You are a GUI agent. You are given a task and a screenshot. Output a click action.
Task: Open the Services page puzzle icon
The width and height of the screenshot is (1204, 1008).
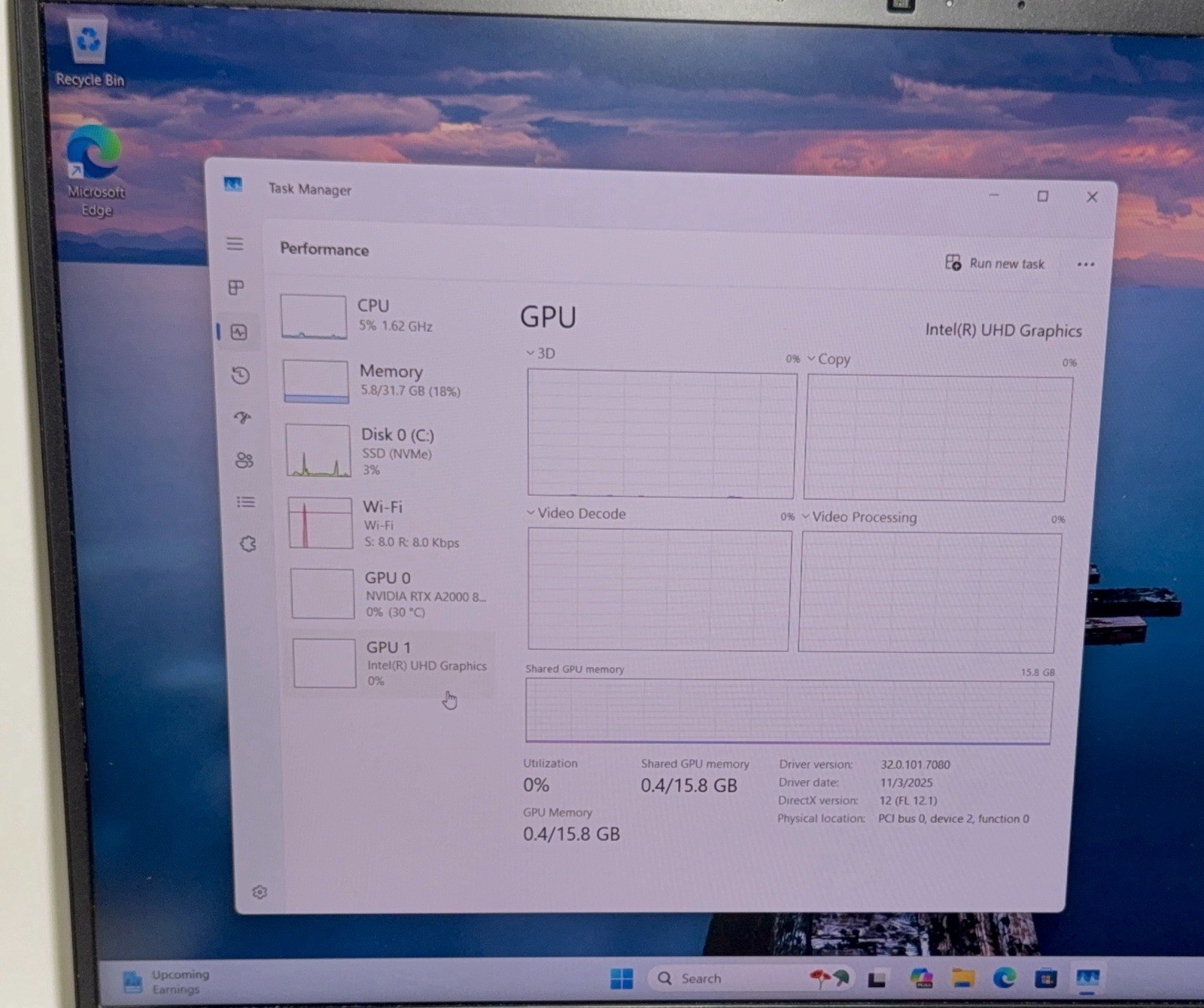click(248, 544)
